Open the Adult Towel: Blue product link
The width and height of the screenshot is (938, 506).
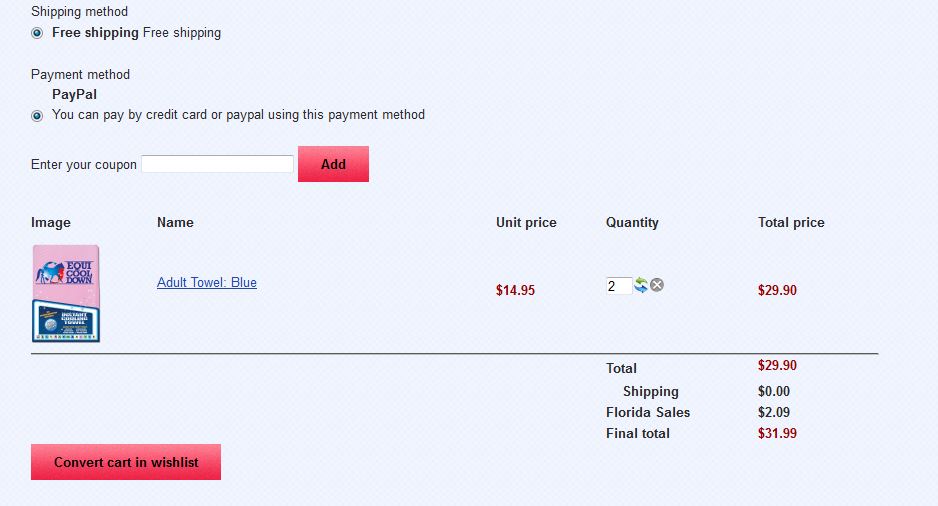point(207,283)
